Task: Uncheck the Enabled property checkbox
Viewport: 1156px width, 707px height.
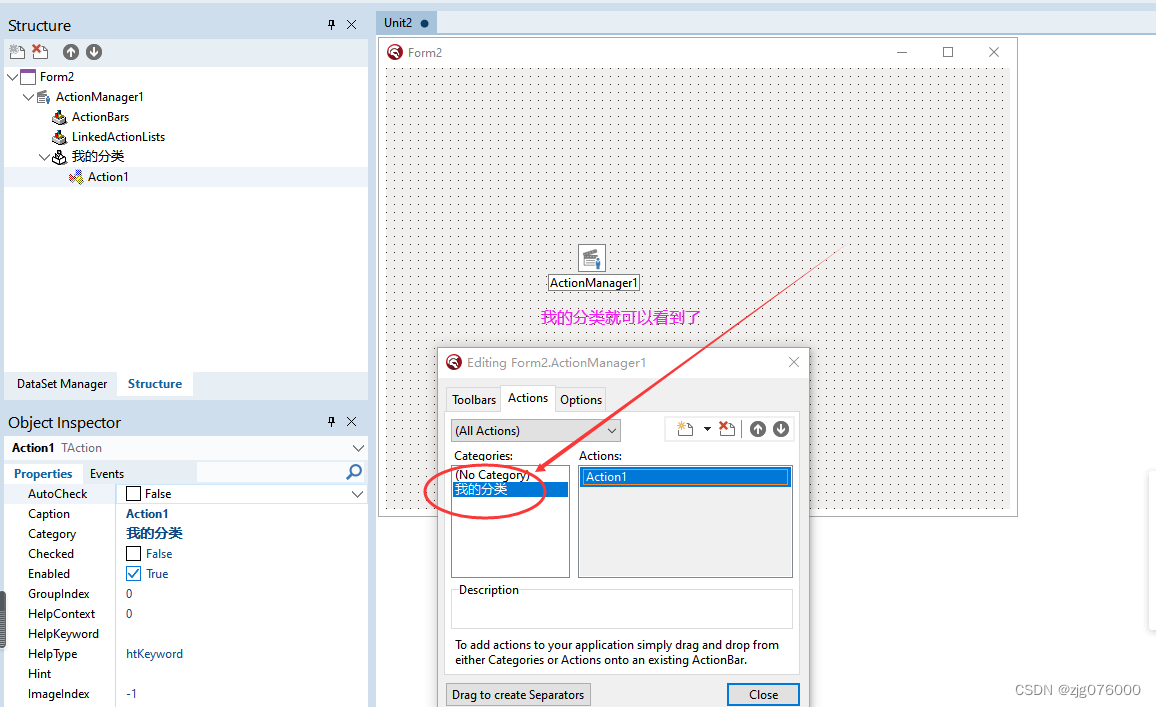Action: pyautogui.click(x=134, y=573)
